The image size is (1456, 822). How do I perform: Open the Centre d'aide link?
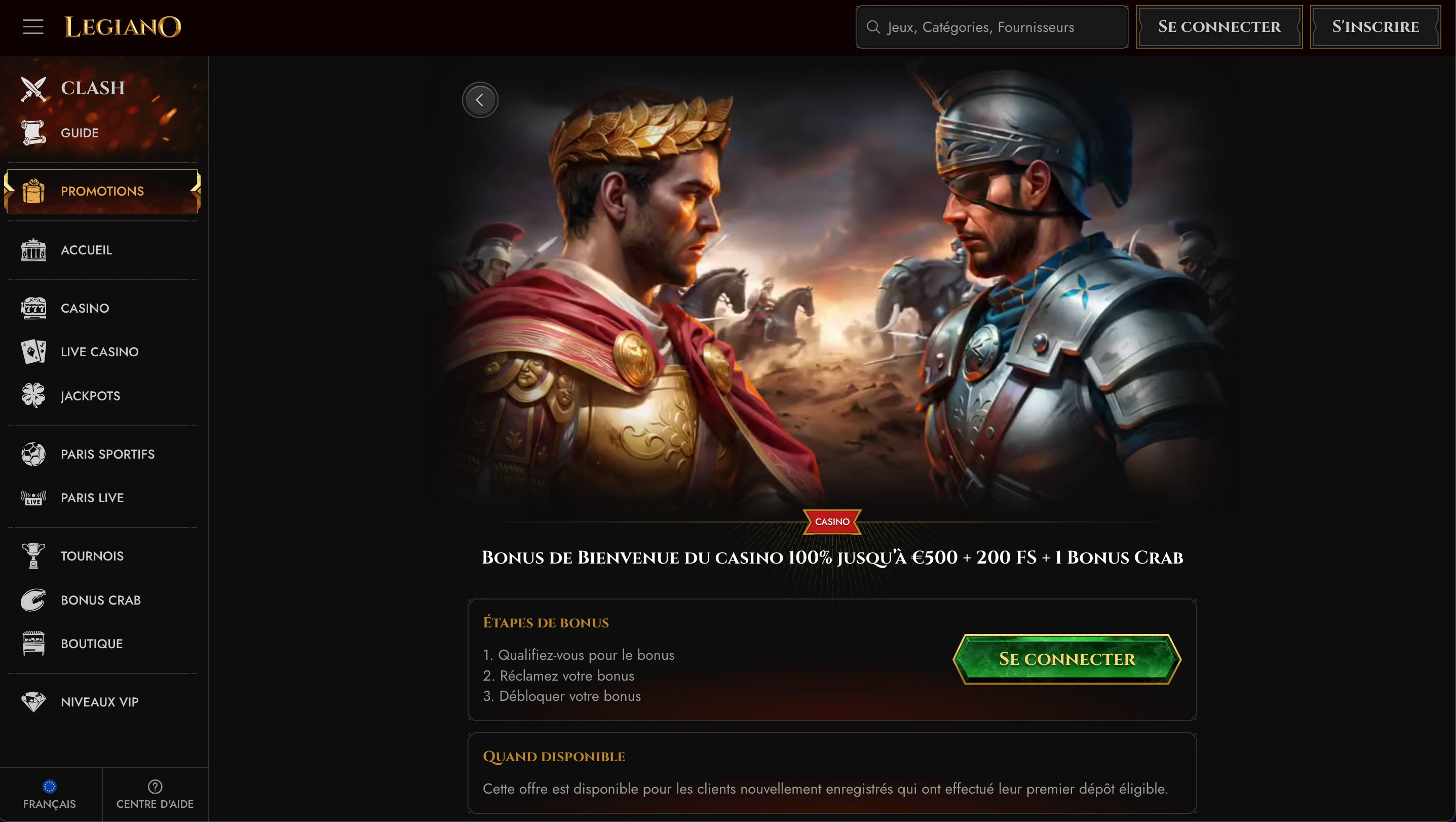click(155, 794)
